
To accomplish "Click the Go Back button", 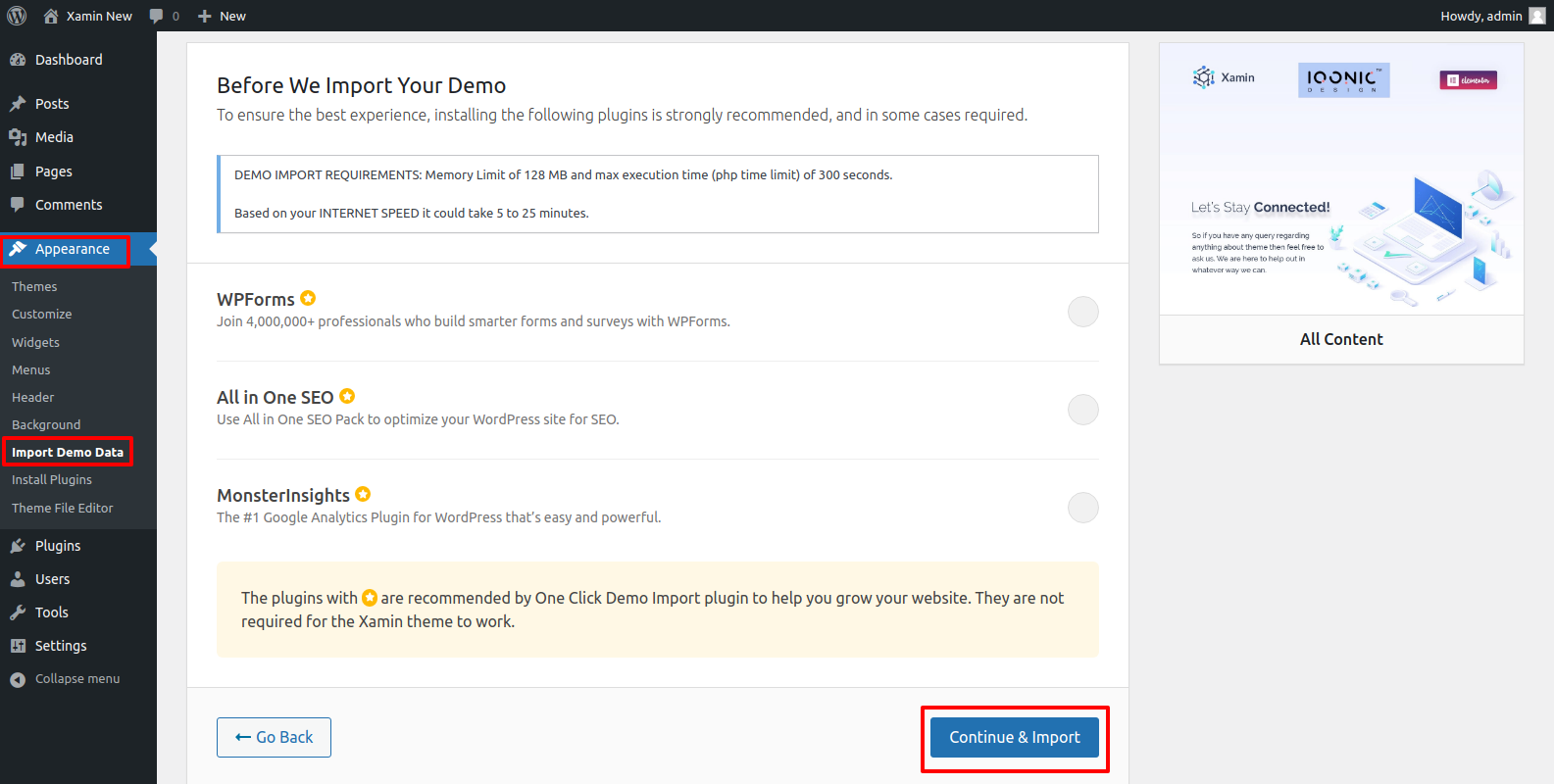I will [x=274, y=737].
